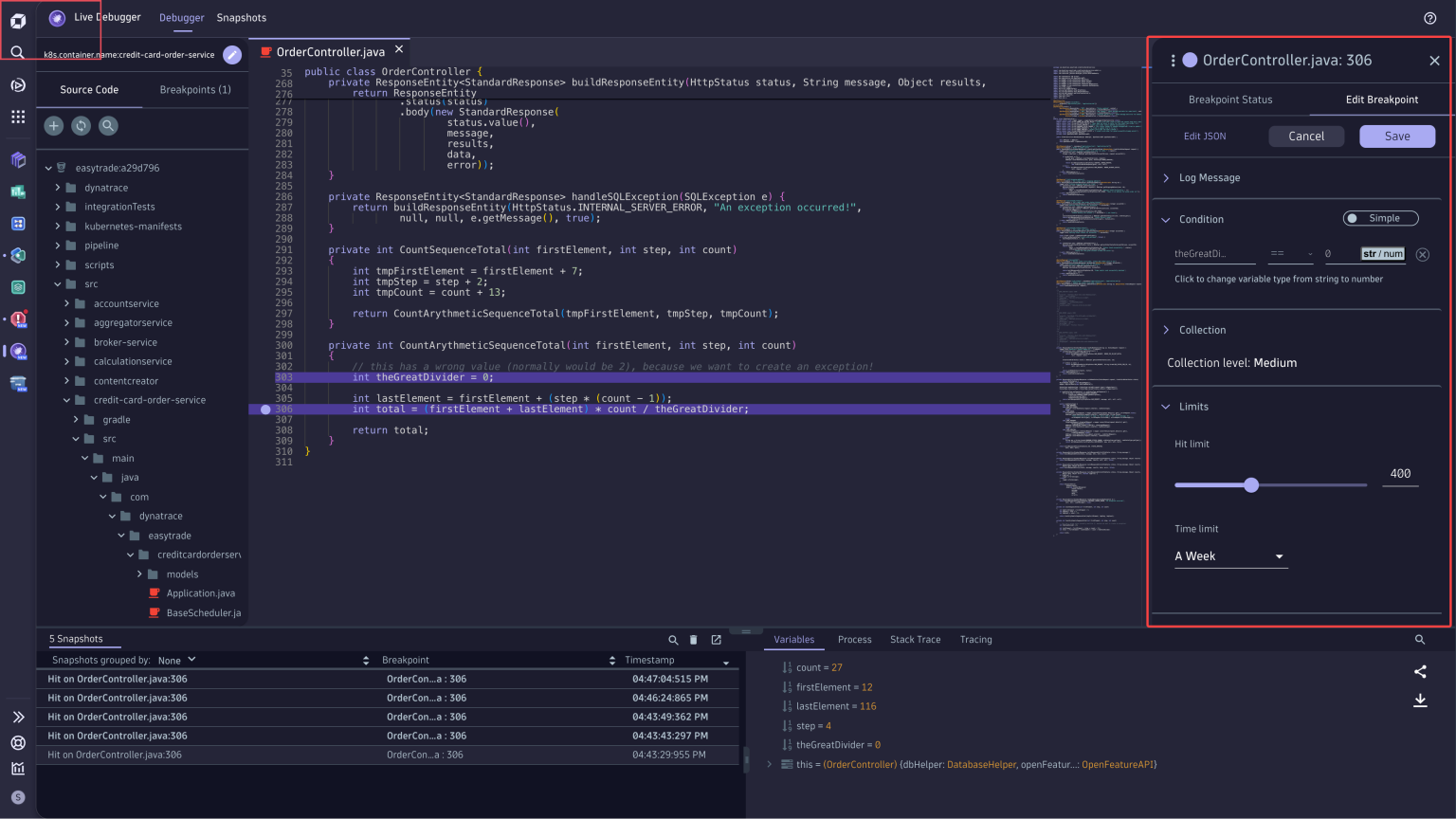The height and width of the screenshot is (819, 1456).
Task: Toggle the breakpoint marker on line 306
Action: click(x=264, y=409)
